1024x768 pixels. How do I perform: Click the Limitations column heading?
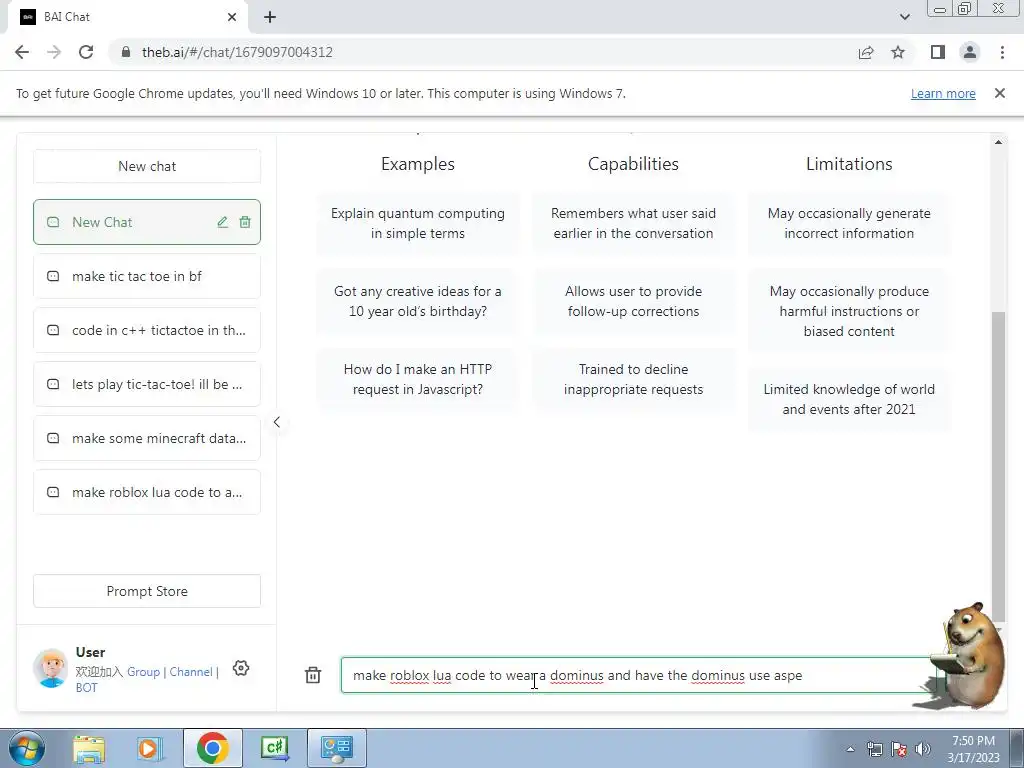(849, 164)
